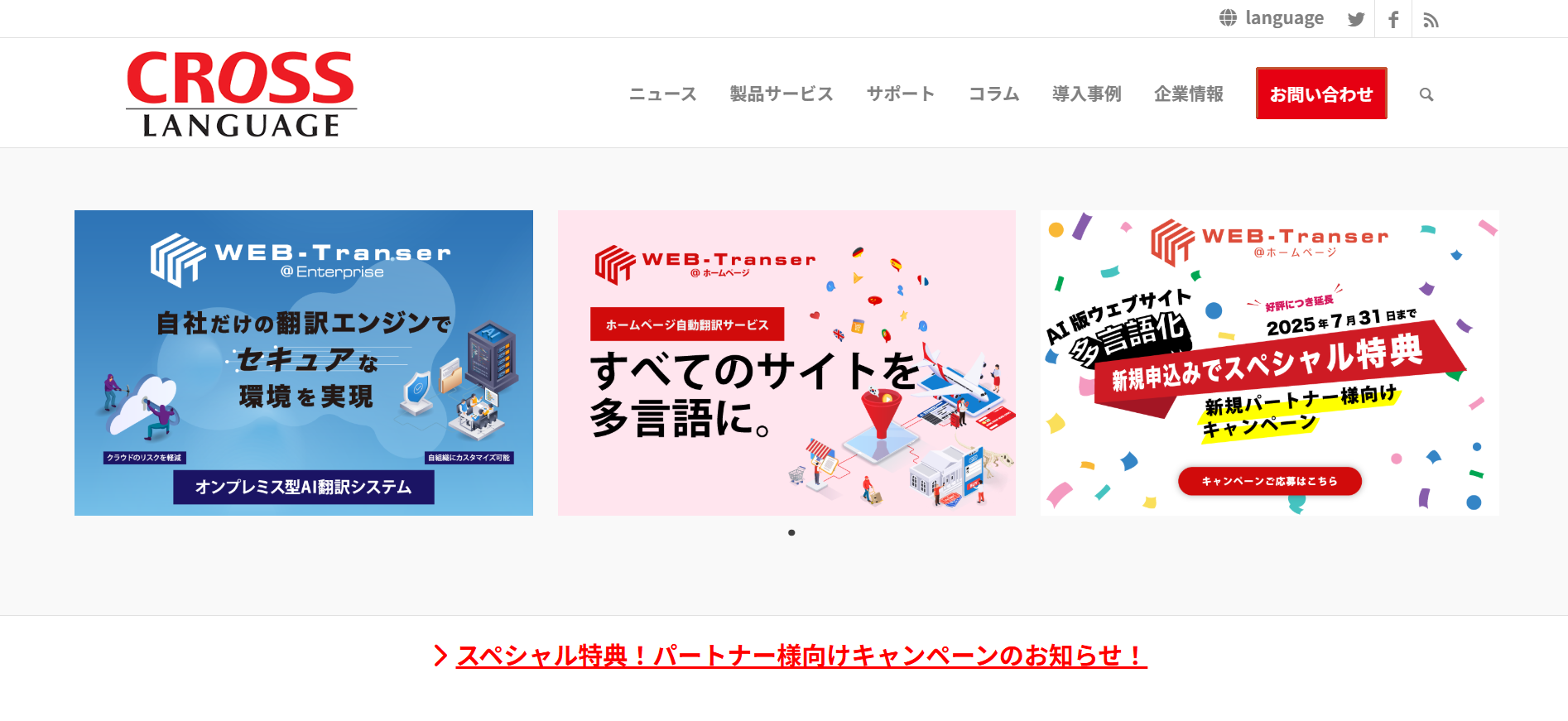The height and width of the screenshot is (721, 1568).
Task: Open the search magnifier icon
Action: coord(1426,94)
